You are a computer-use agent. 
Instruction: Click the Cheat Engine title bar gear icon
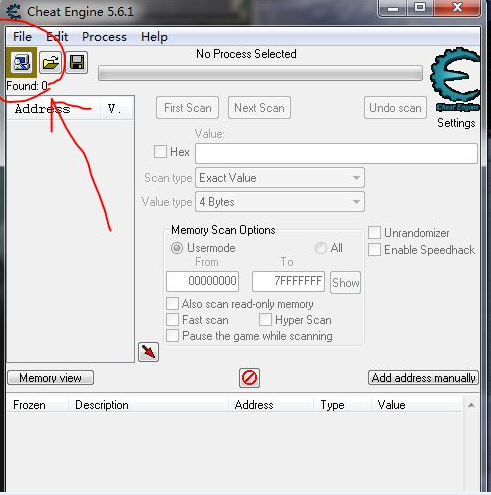coord(14,12)
